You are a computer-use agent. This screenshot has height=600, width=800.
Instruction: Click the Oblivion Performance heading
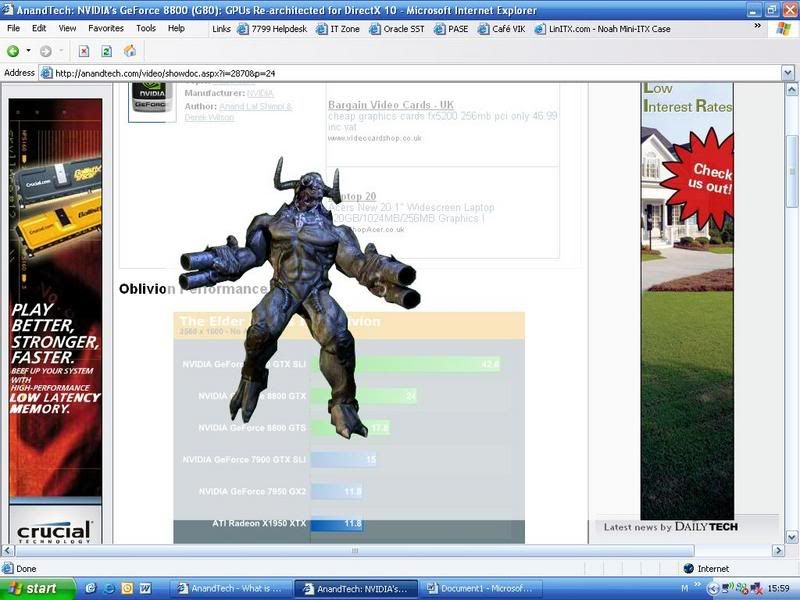[x=193, y=289]
